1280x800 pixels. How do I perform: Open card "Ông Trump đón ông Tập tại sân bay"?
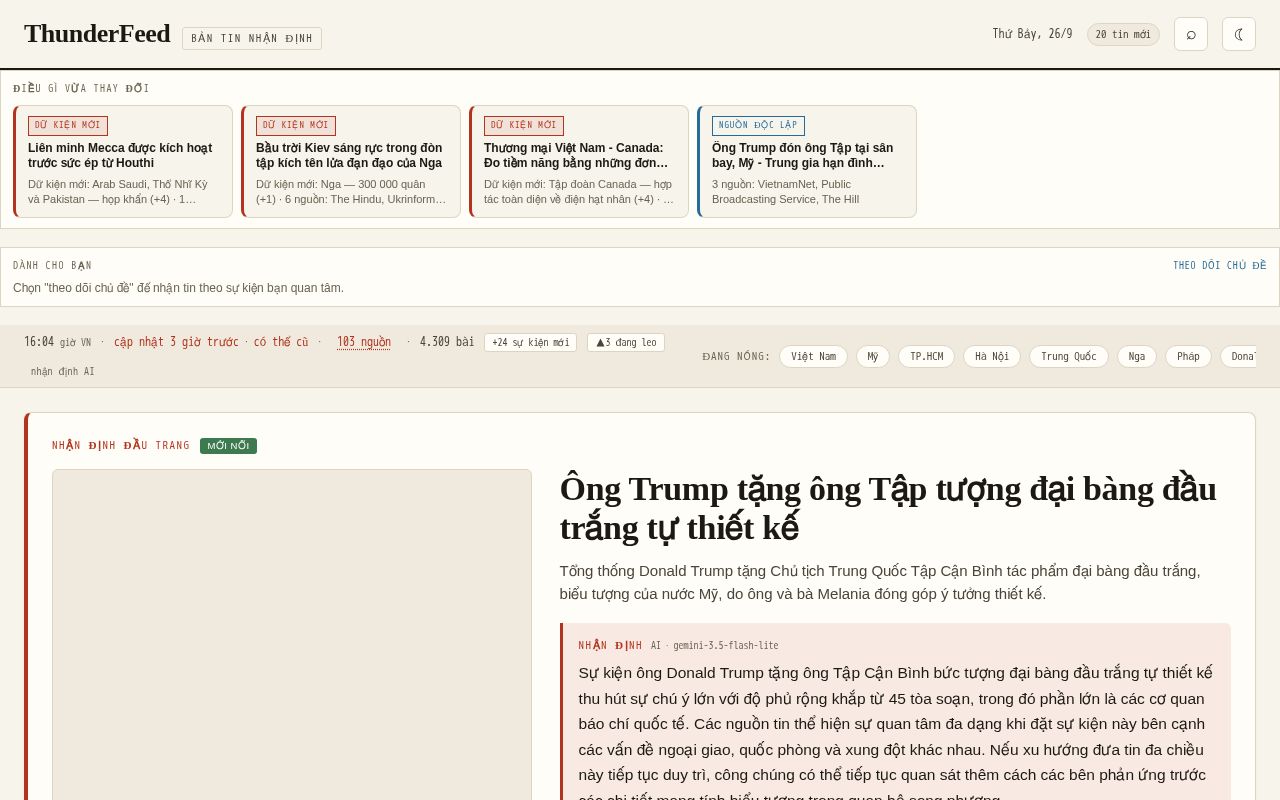(x=807, y=162)
